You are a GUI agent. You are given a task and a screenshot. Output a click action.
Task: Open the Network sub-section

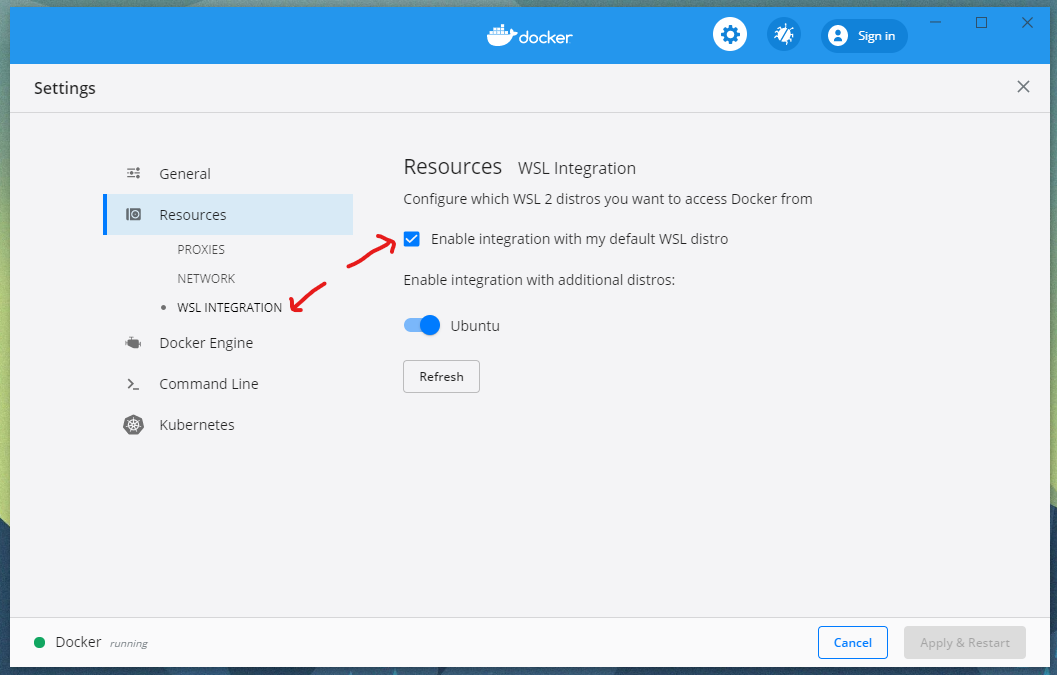206,278
